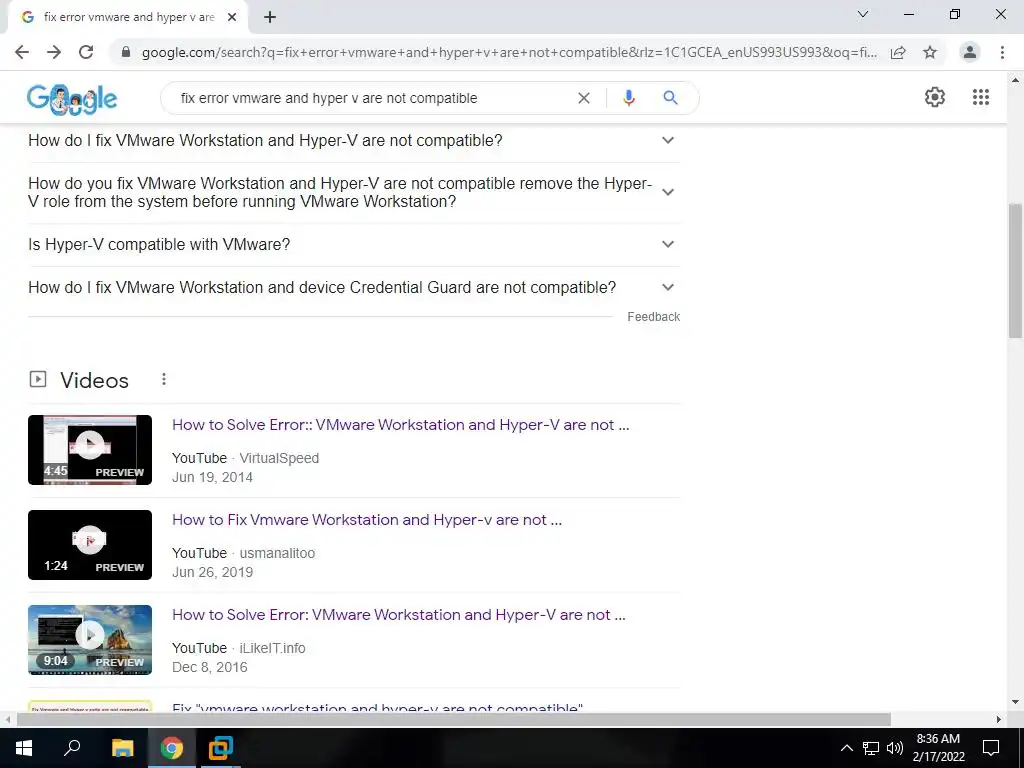Close the 'fix error vmware' tab
The width and height of the screenshot is (1024, 768).
point(232,17)
